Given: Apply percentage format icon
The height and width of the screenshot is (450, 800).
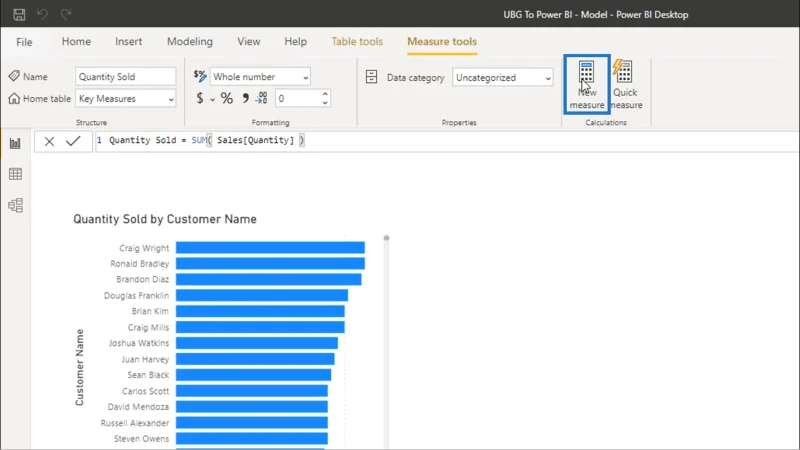Looking at the screenshot, I should point(227,98).
